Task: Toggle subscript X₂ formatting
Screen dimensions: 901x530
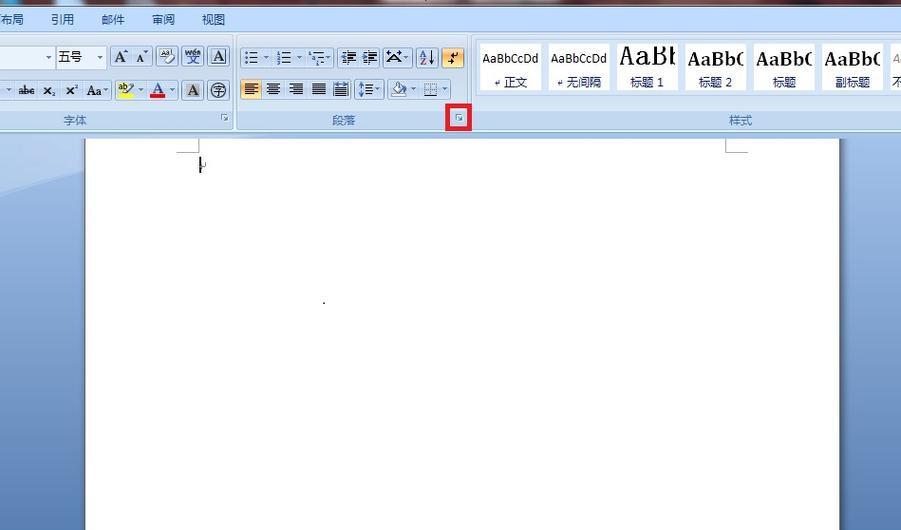Action: pyautogui.click(x=49, y=90)
